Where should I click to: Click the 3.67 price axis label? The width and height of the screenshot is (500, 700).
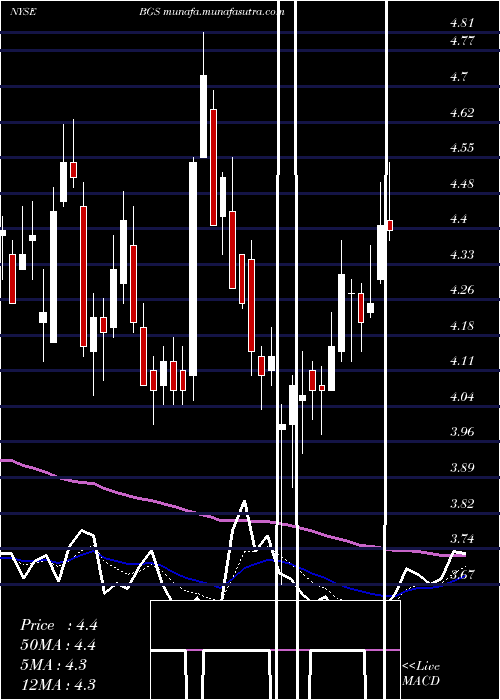click(x=462, y=574)
